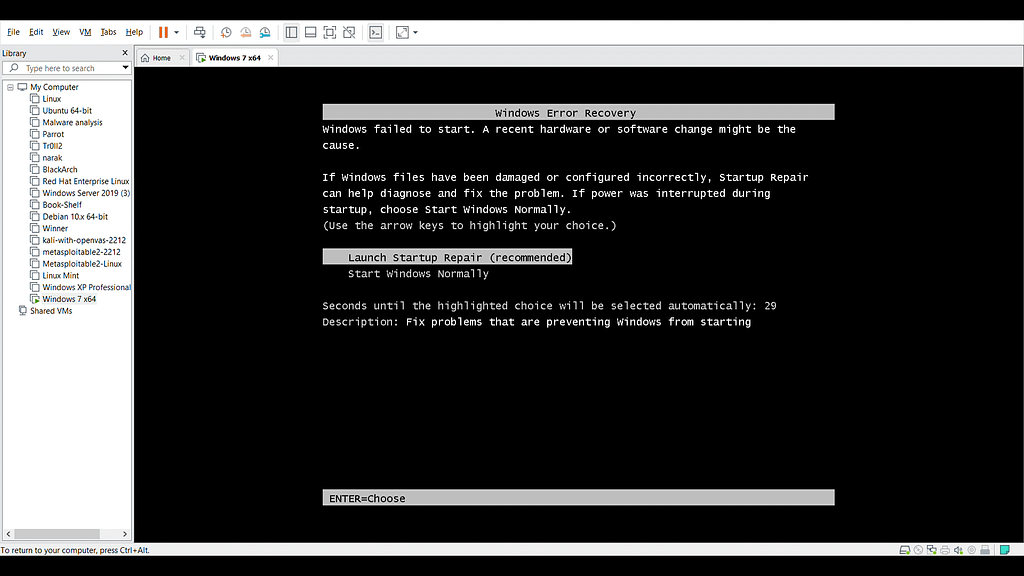Viewport: 1024px width, 576px height.
Task: Select the Windows XP Professional VM
Action: pyautogui.click(x=86, y=287)
